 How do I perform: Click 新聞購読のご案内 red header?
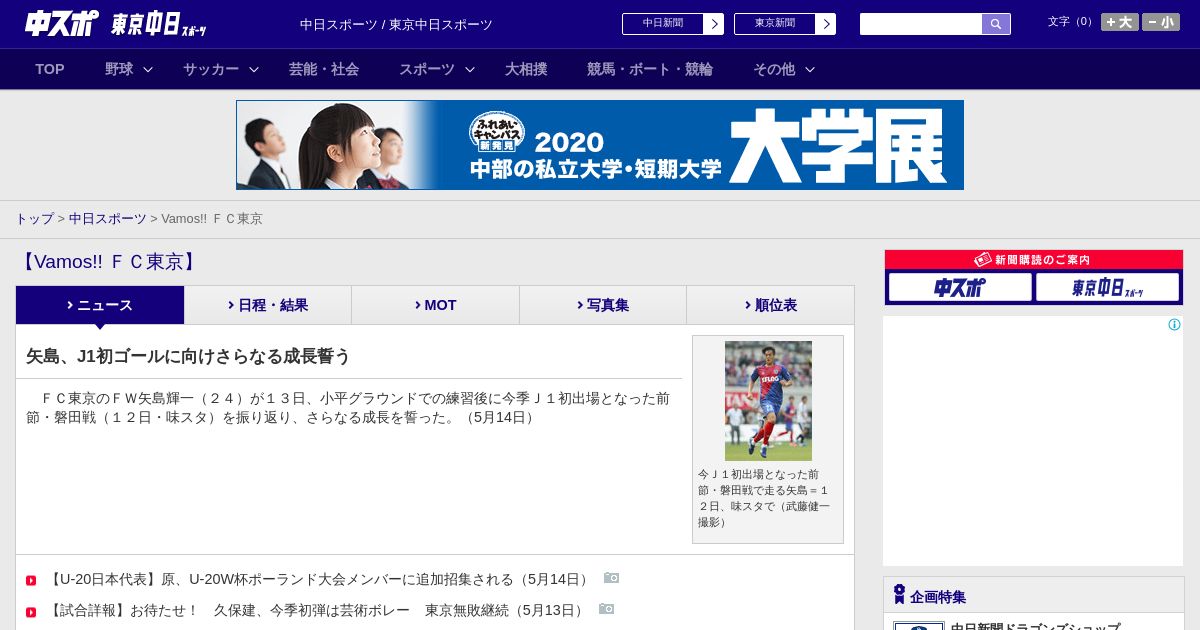(1034, 260)
